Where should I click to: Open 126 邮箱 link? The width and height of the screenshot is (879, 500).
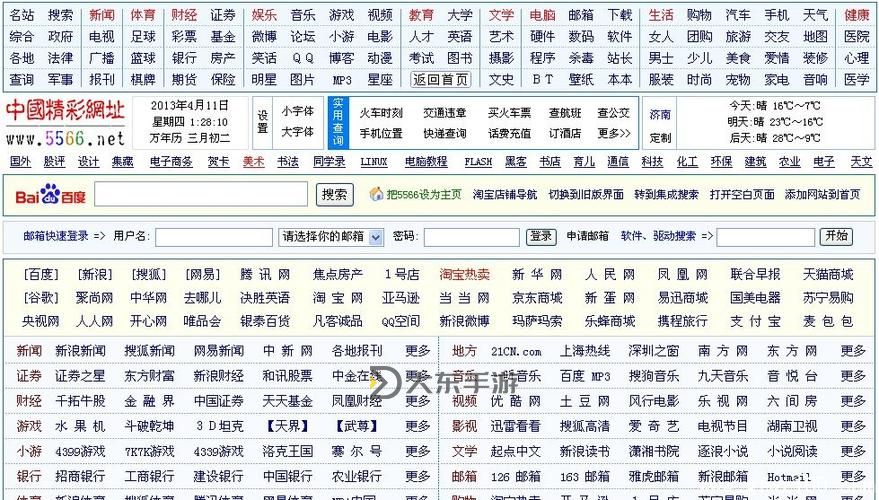point(515,476)
